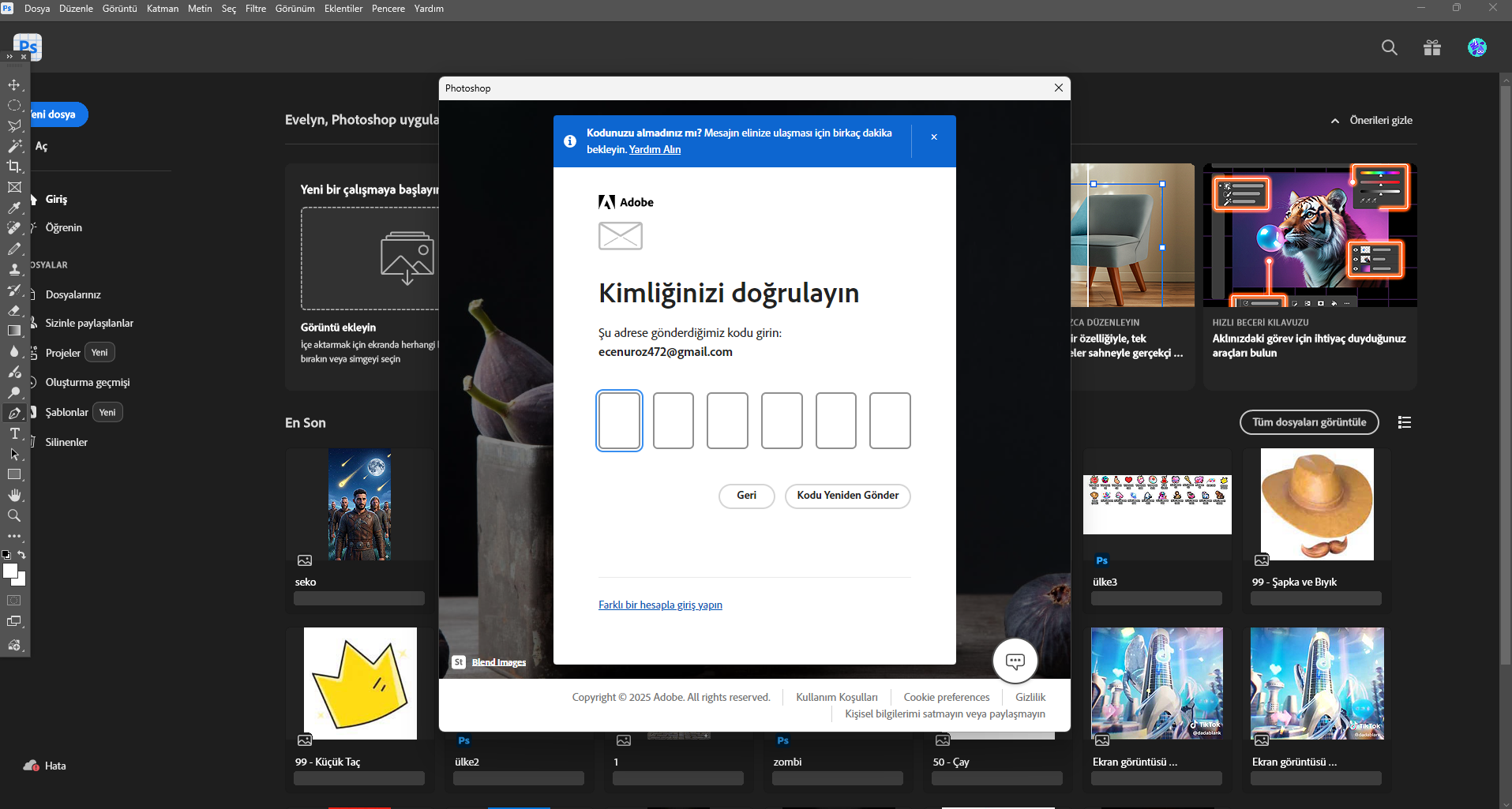Viewport: 1512px width, 809px height.
Task: Set the background color swatch
Action: (x=20, y=579)
